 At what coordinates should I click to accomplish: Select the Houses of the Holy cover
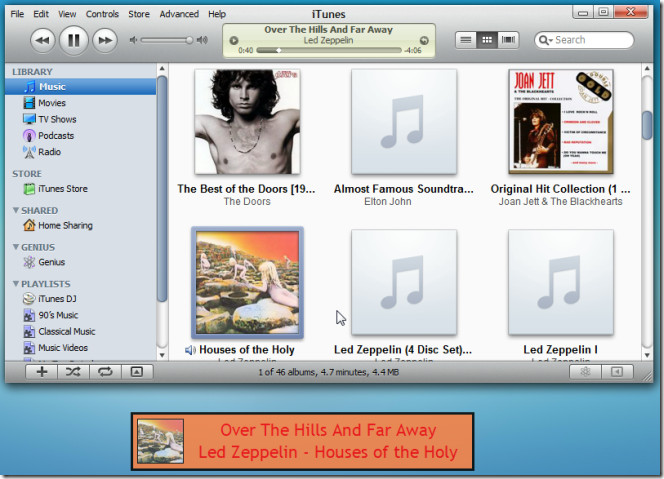click(247, 282)
